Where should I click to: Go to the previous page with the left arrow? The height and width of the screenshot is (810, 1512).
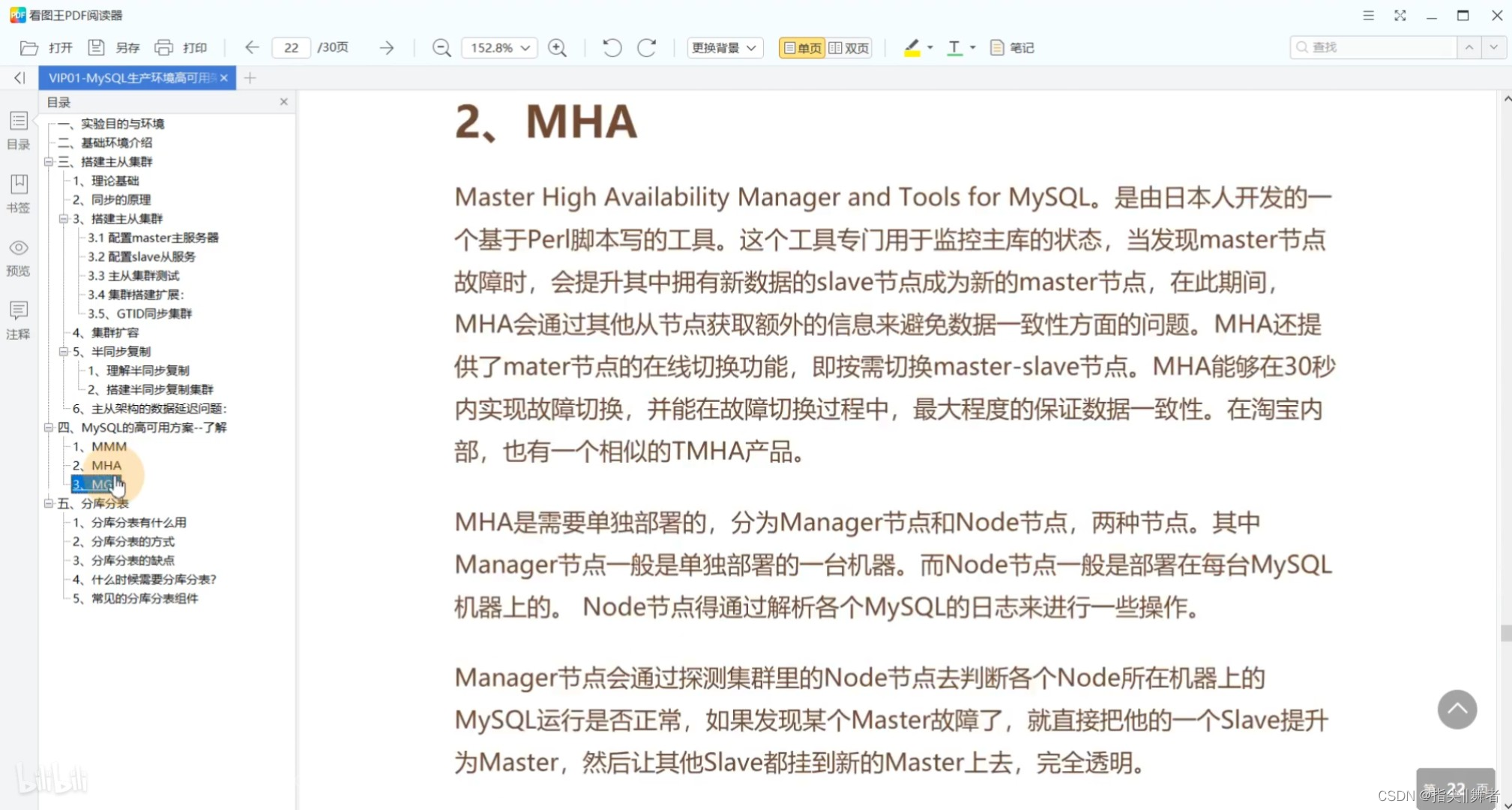point(252,48)
